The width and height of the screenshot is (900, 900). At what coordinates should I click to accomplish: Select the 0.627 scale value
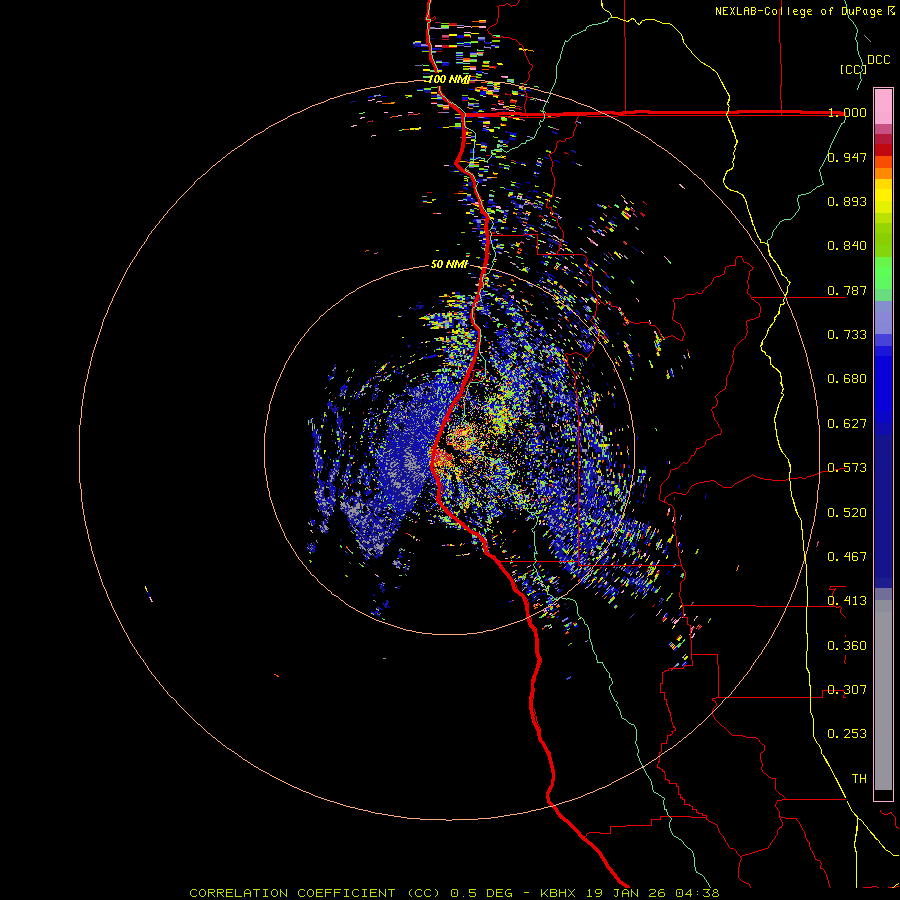point(847,424)
